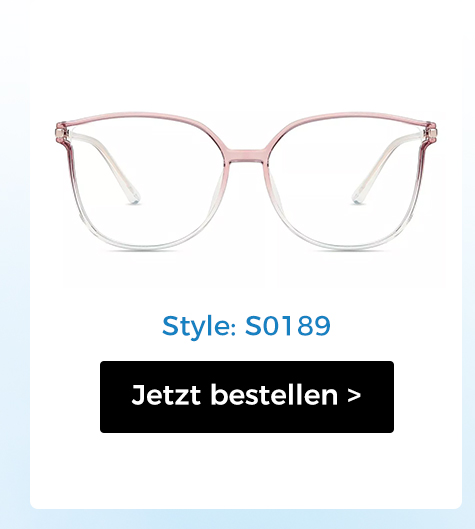The image size is (475, 529).
Task: Click the left metal hinge of the frame
Action: [61, 131]
